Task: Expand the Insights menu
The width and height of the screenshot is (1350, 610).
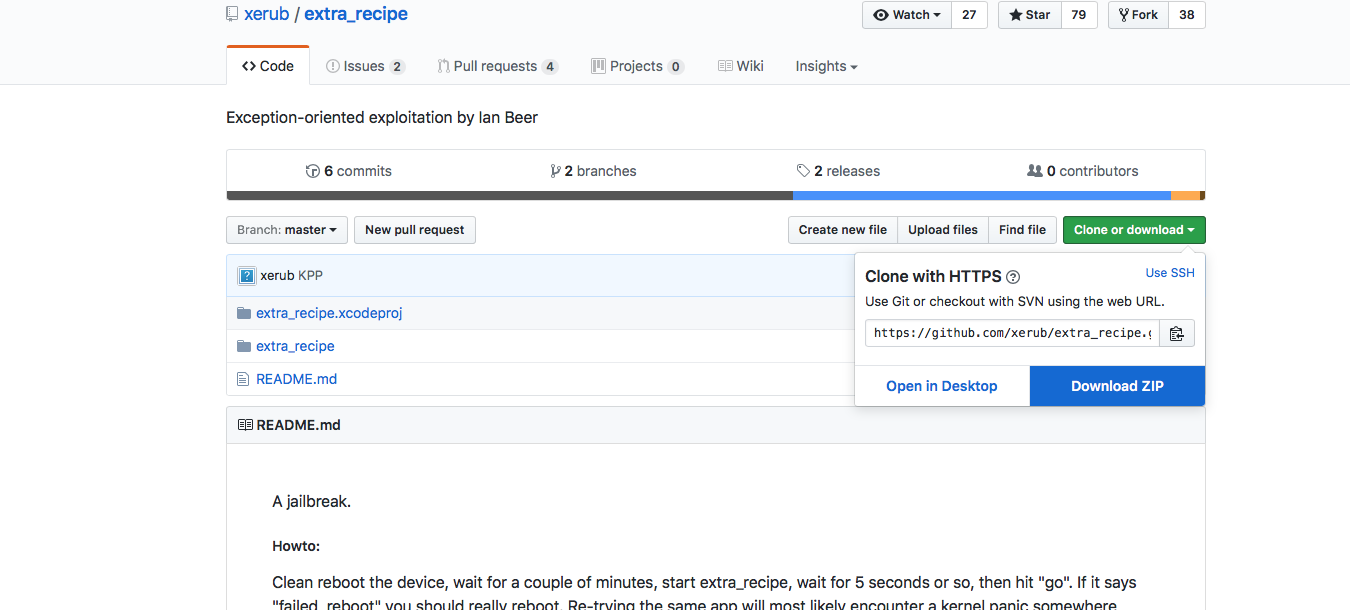Action: (x=826, y=66)
